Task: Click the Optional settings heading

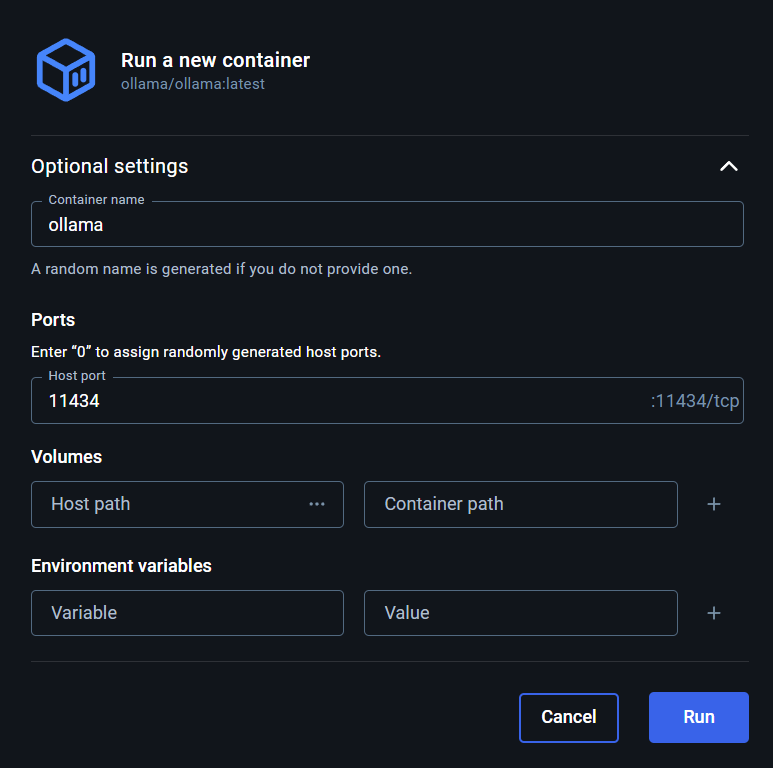Action: (x=109, y=166)
